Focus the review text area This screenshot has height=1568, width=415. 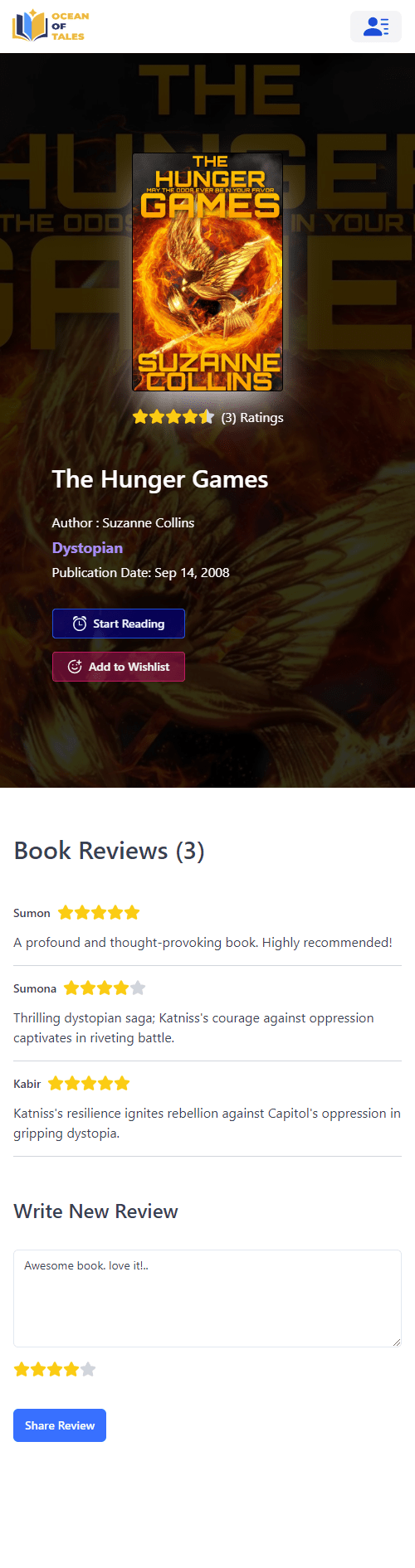207,1299
